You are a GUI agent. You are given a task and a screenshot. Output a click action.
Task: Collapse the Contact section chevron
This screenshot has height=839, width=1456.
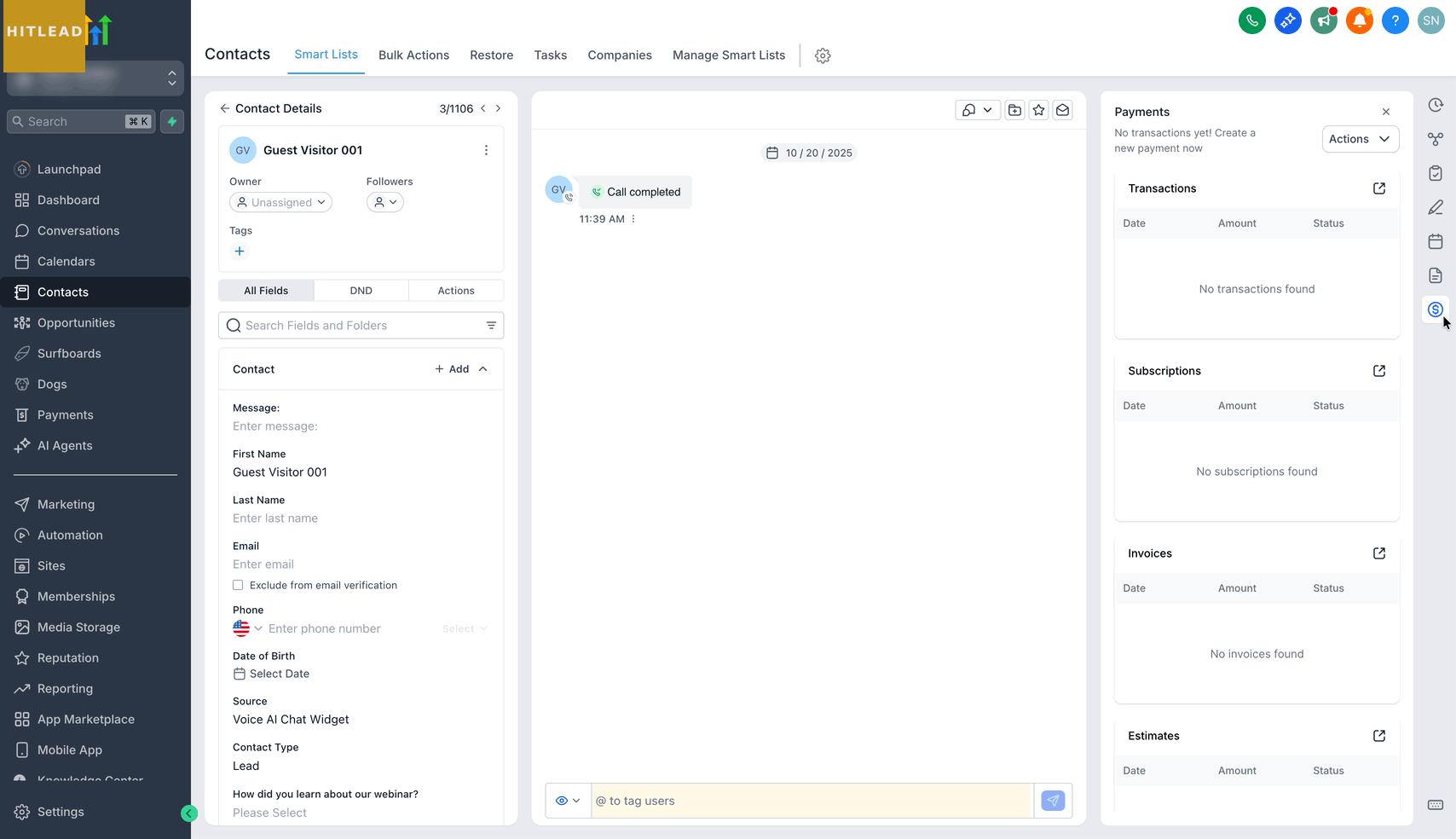point(483,369)
